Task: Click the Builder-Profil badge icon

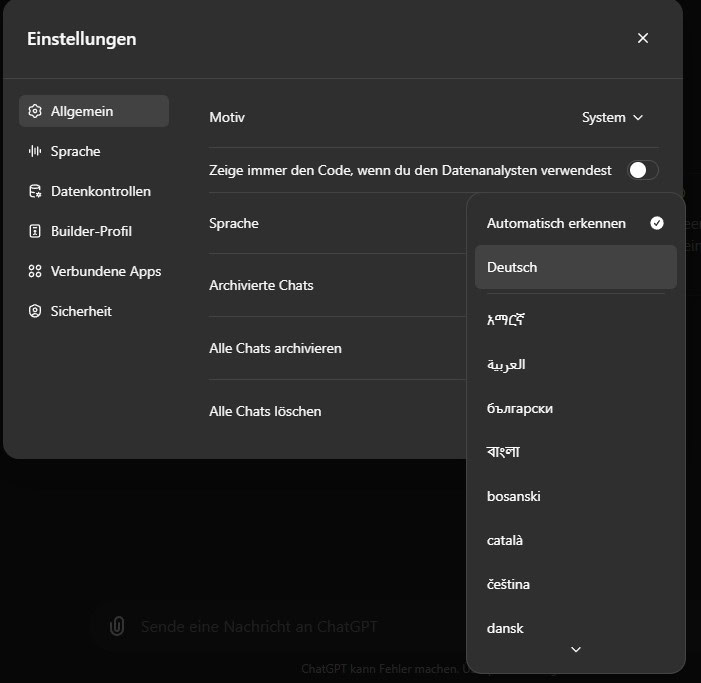Action: (35, 231)
